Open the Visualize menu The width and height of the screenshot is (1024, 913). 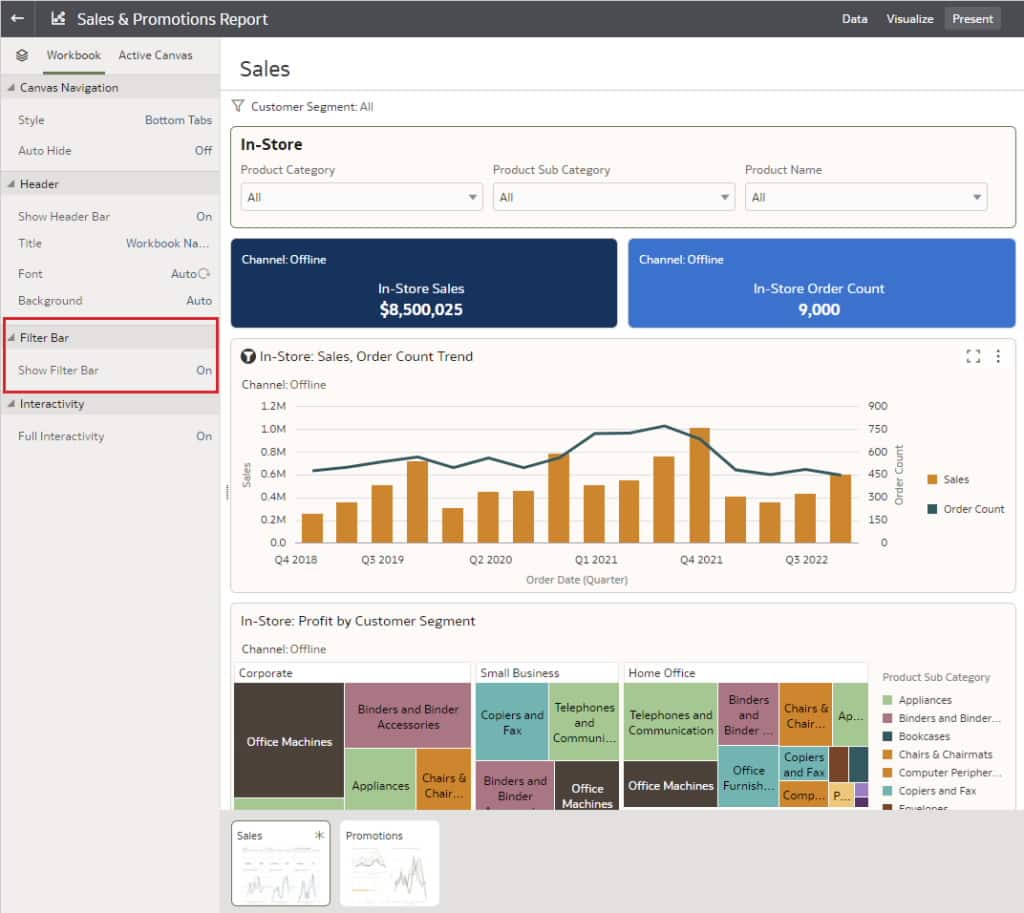pos(909,18)
